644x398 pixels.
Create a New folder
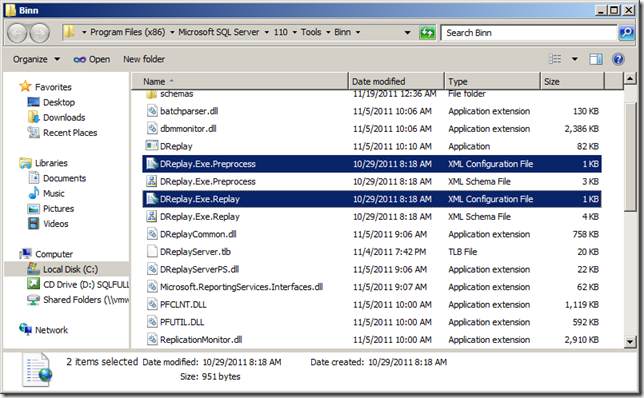[144, 60]
